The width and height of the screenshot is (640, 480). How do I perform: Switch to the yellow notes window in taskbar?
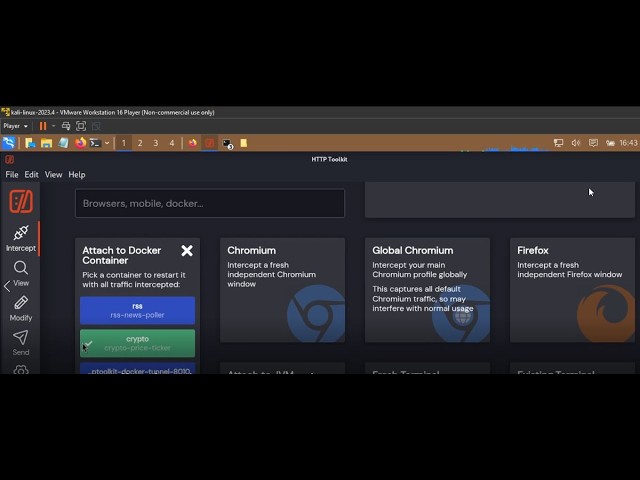[244, 143]
